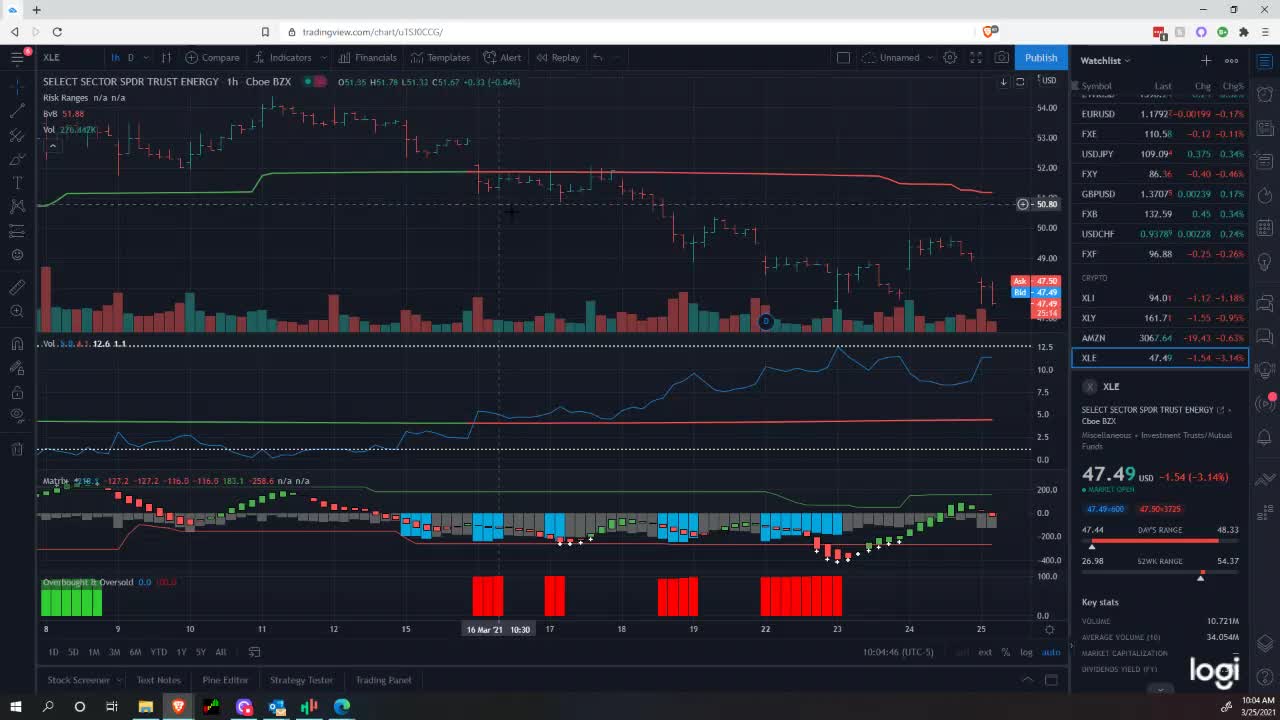Image resolution: width=1280 pixels, height=720 pixels.
Task: Open the Indicators dialog
Action: tap(283, 57)
